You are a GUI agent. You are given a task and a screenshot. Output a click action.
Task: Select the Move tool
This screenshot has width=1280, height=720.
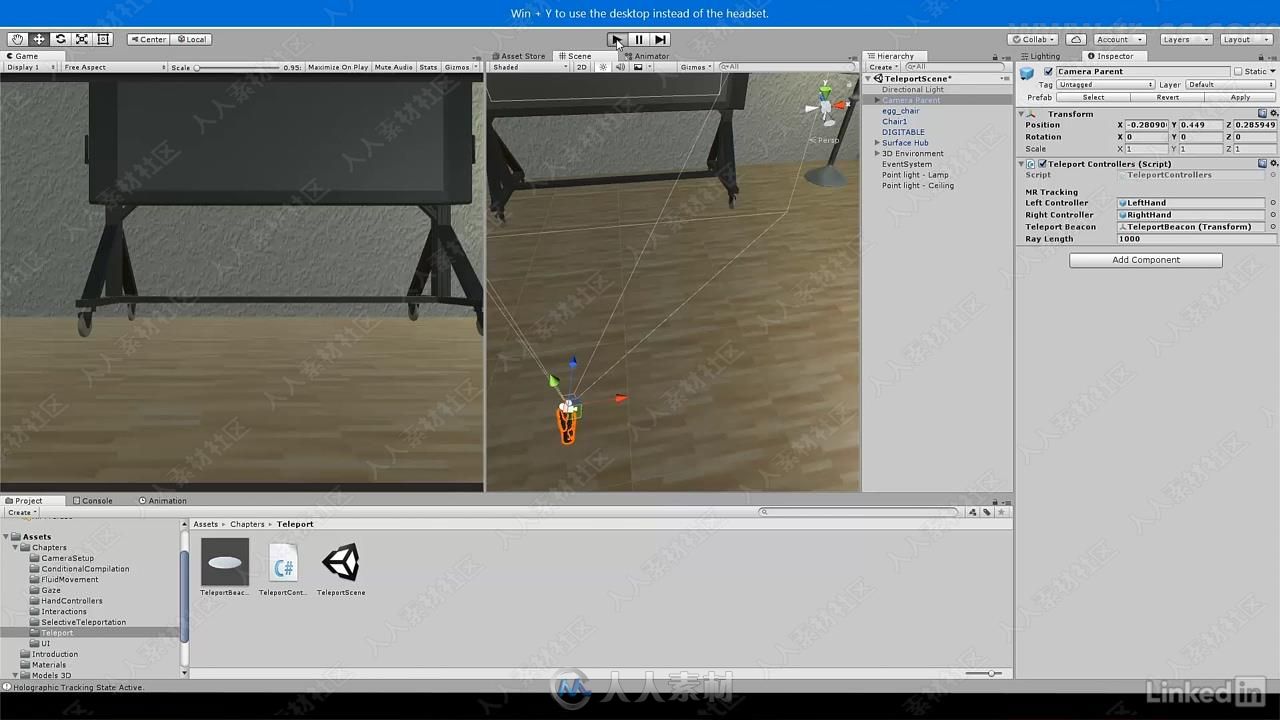39,39
